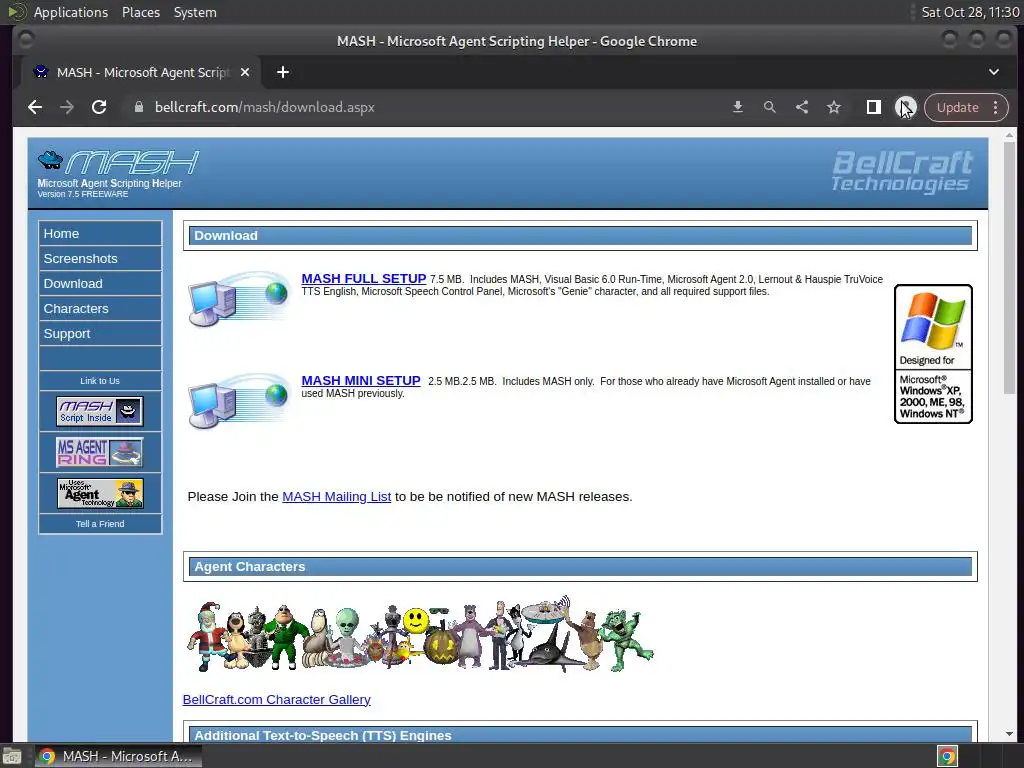Open the Support sidebar menu item
Screen dimensions: 1024x768
point(100,333)
